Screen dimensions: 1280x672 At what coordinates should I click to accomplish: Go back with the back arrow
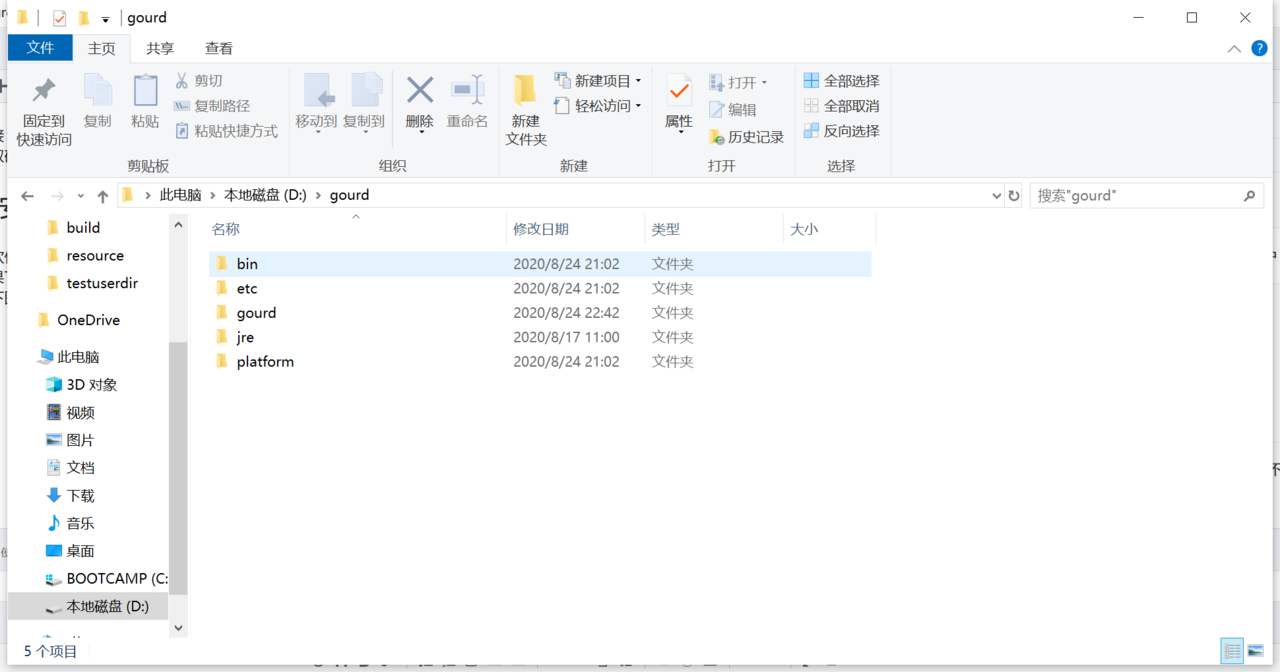pyautogui.click(x=28, y=196)
